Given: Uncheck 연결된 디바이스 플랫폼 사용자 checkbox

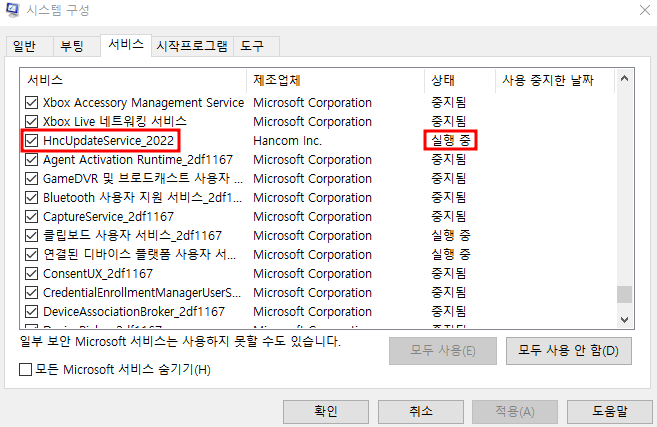Looking at the screenshot, I should [31, 254].
